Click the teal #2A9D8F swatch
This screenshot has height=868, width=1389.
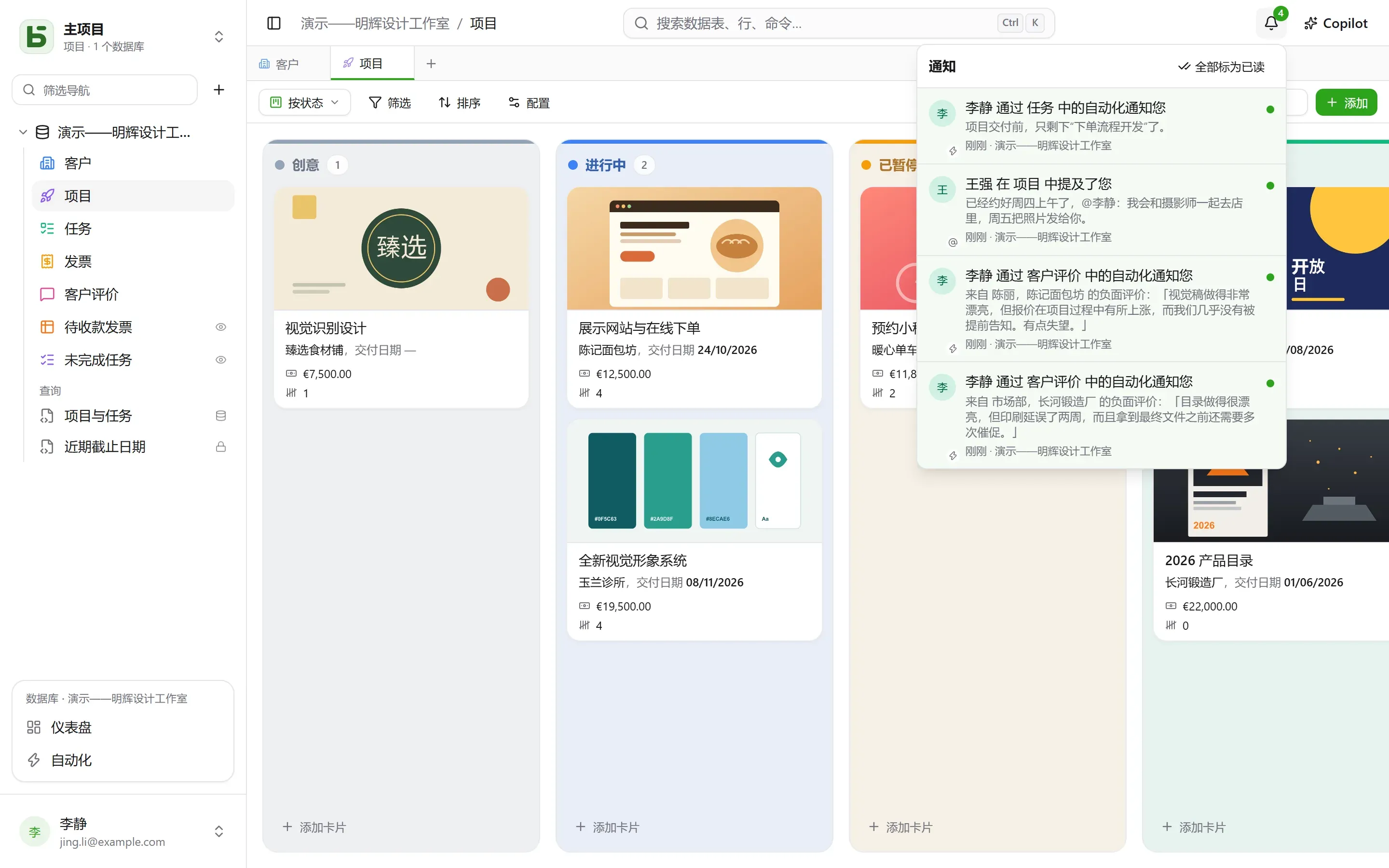(x=667, y=480)
